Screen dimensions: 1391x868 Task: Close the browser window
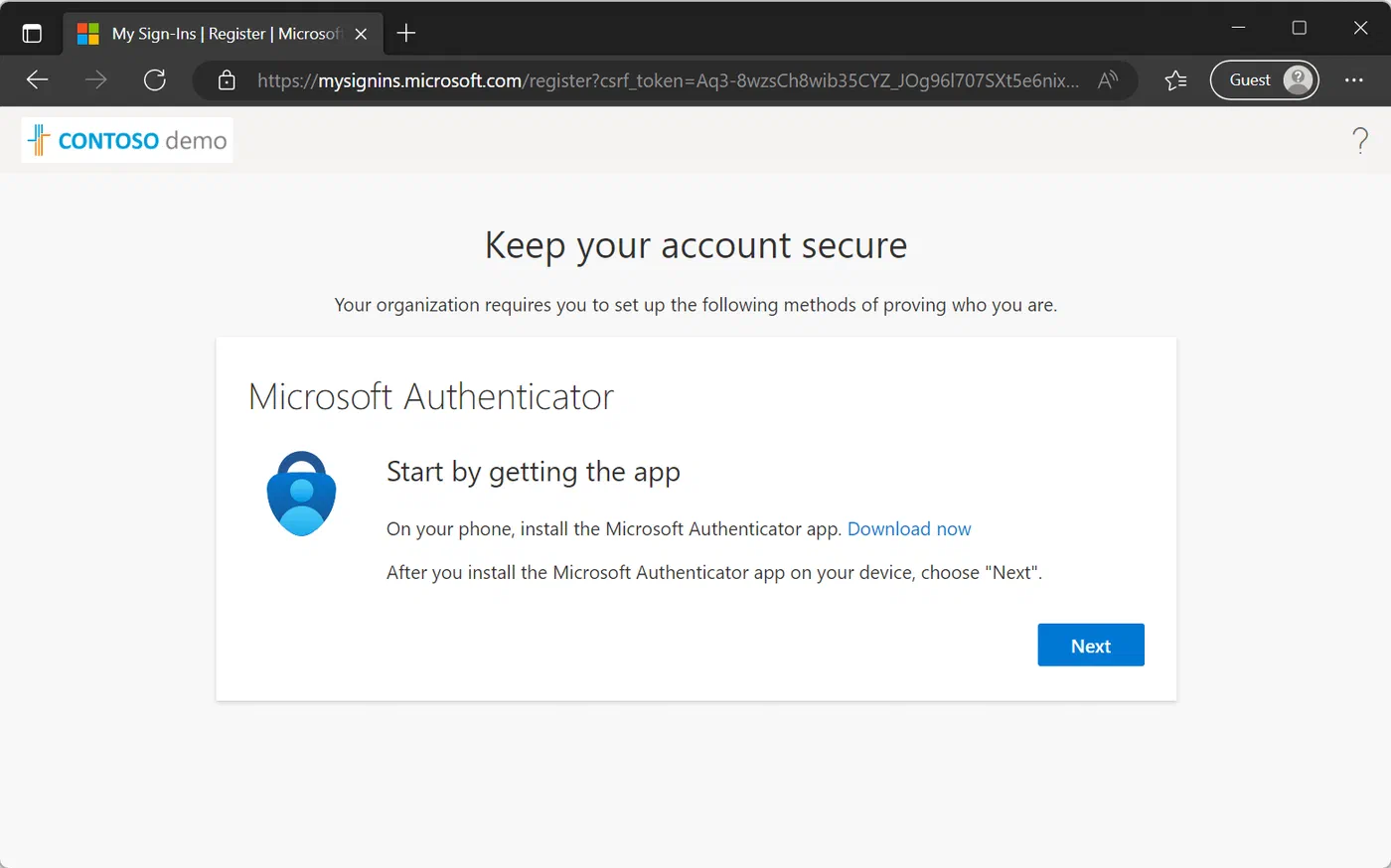click(1360, 28)
